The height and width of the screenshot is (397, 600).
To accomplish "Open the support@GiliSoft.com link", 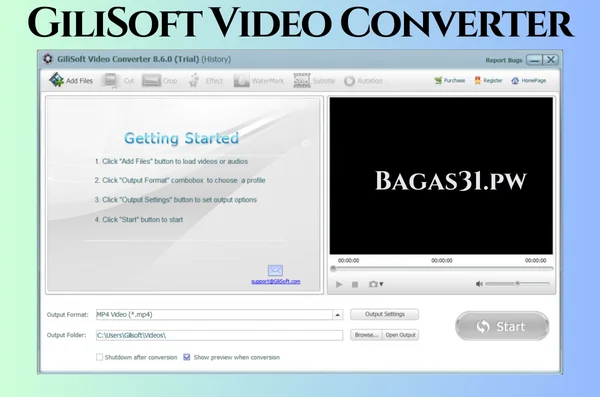I will click(276, 281).
